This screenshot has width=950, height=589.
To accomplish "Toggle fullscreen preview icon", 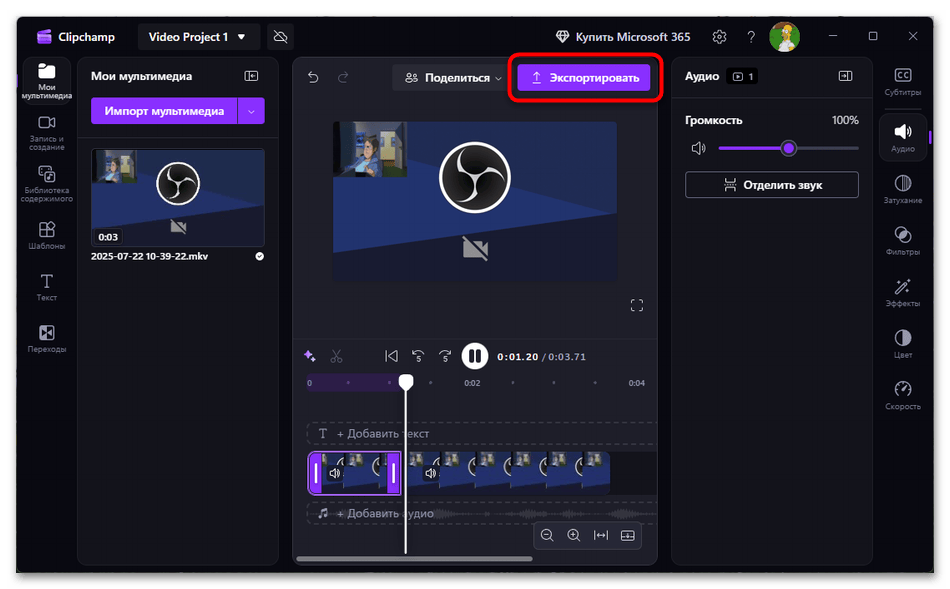I will click(x=637, y=305).
